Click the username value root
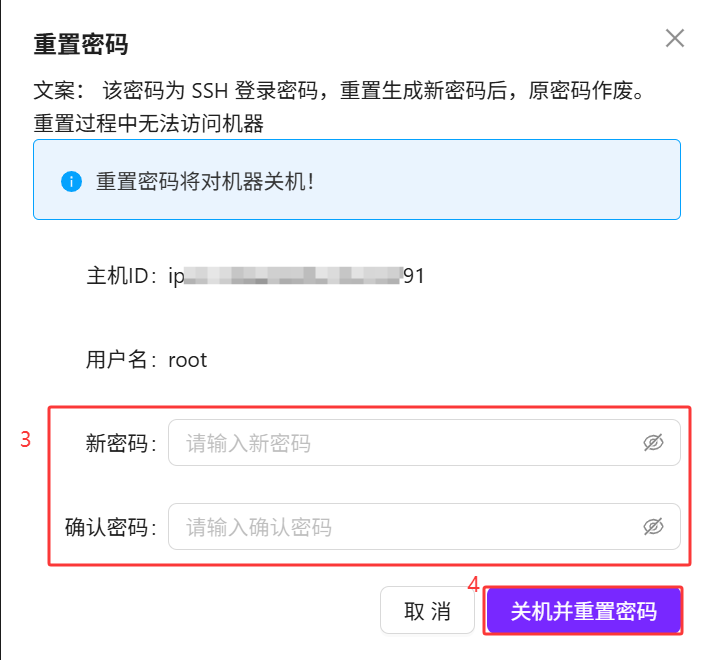Image resolution: width=713 pixels, height=660 pixels. click(x=187, y=360)
